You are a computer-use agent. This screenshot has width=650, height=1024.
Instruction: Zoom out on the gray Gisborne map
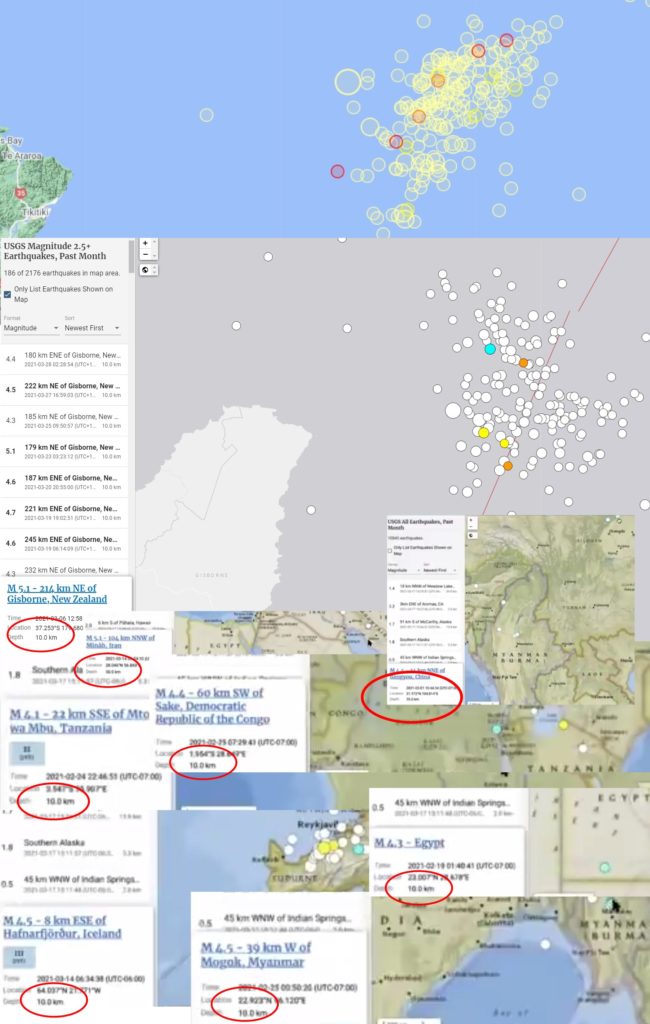click(x=145, y=255)
